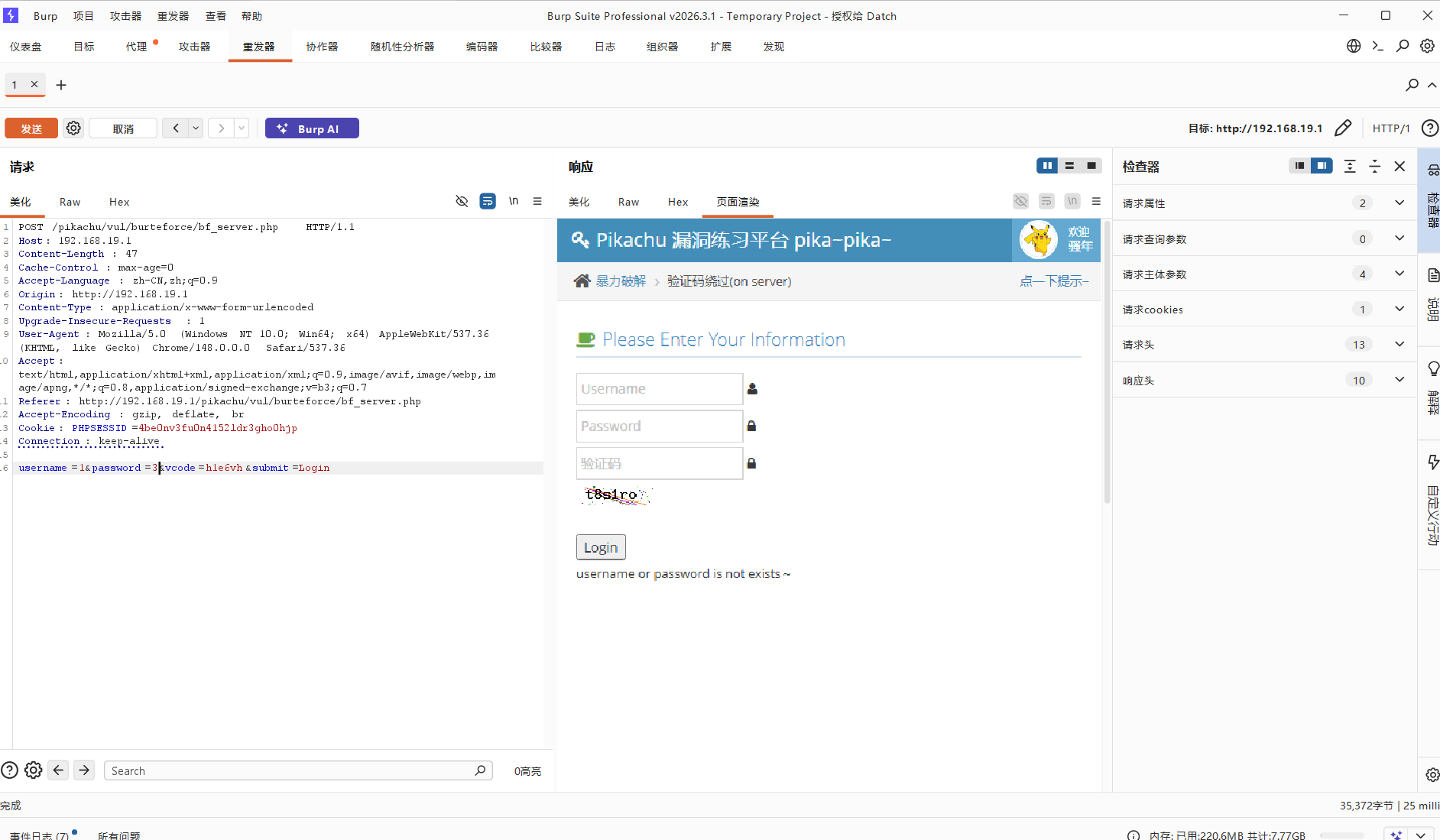Toggle hidden characters eye icon in the request pane
The width and height of the screenshot is (1440, 840).
[462, 201]
